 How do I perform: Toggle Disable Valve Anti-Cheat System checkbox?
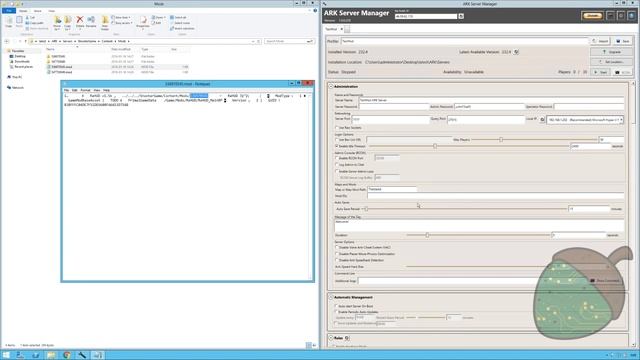click(337, 247)
